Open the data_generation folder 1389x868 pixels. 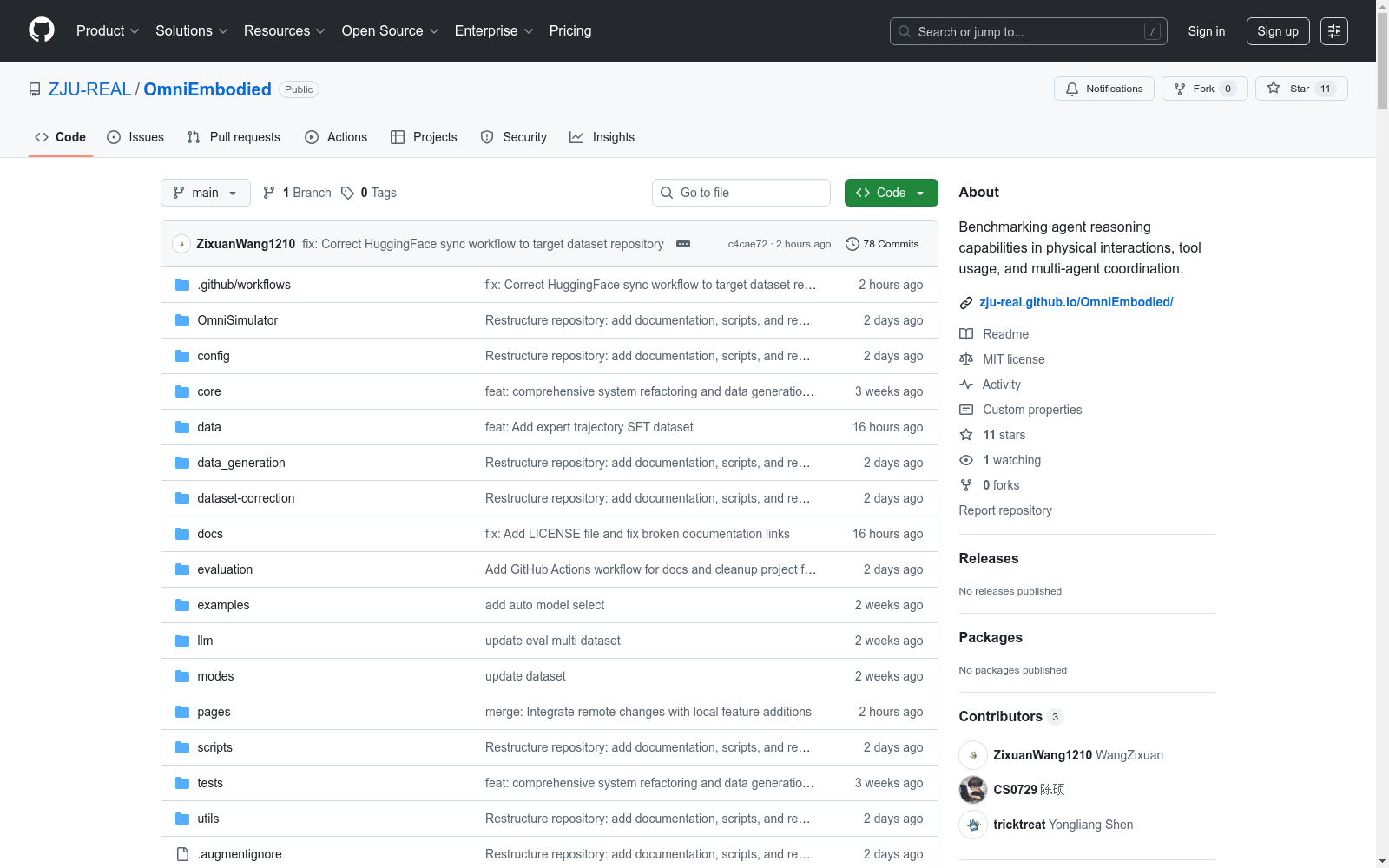point(241,463)
